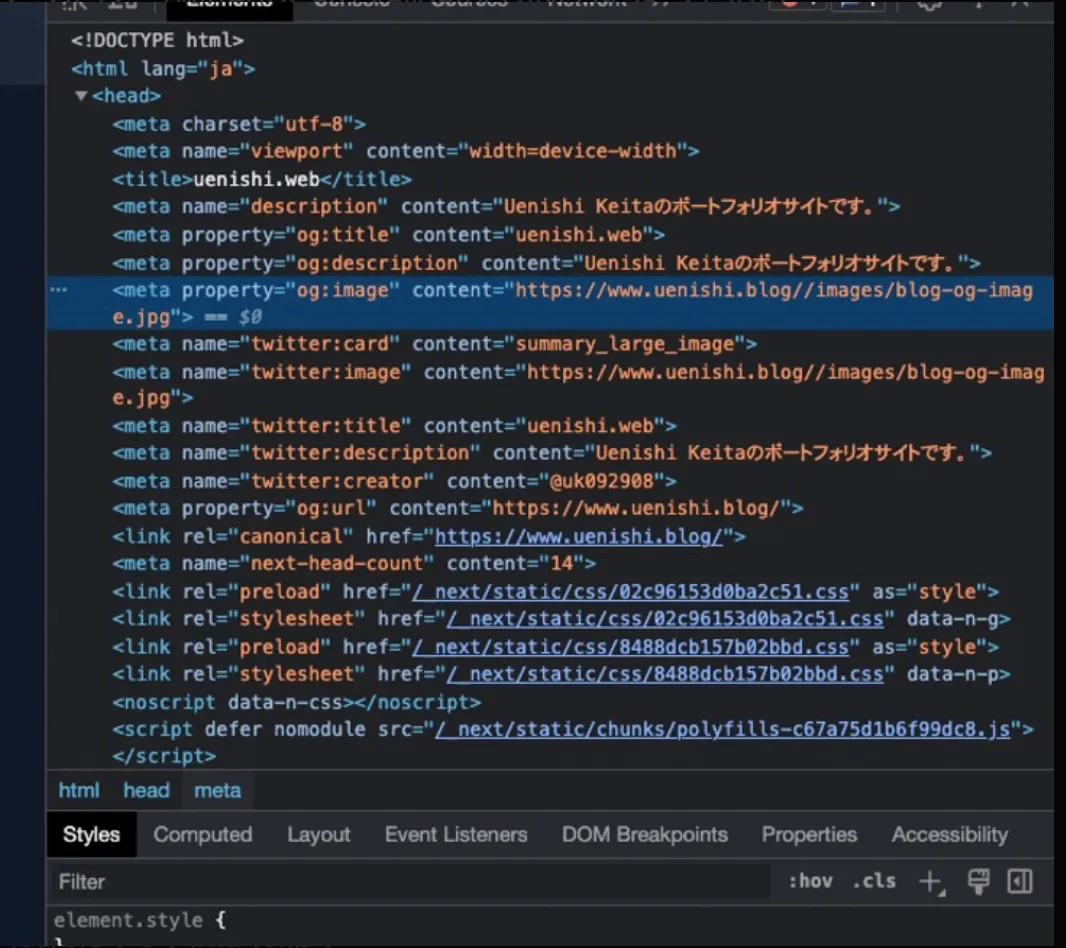Viewport: 1066px width, 948px height.
Task: Click the canonical link href URL
Action: (x=578, y=537)
